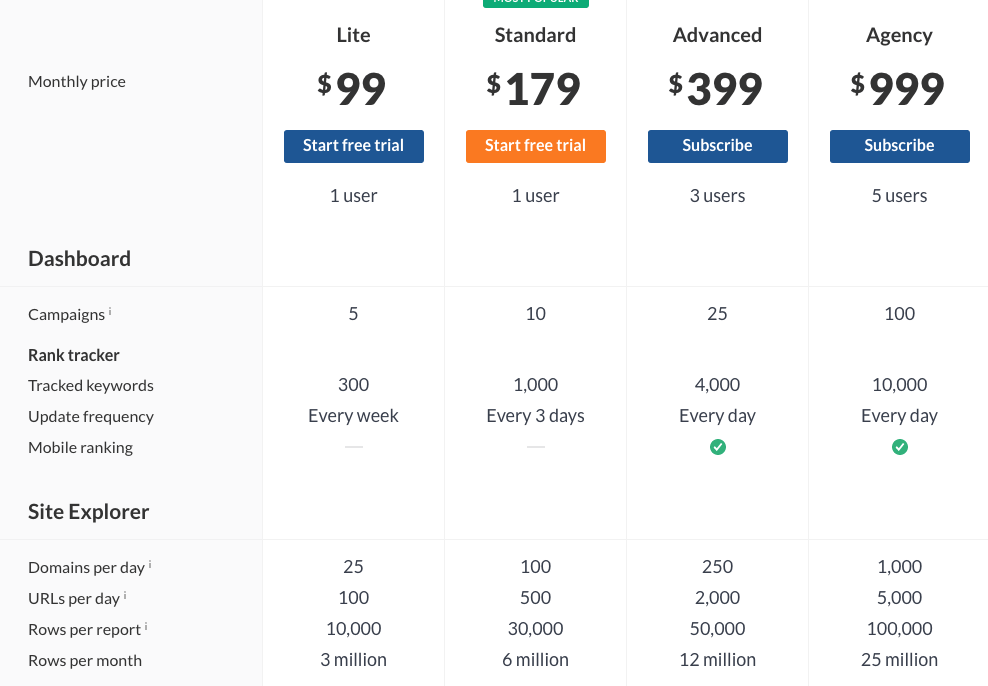Select the Standard plan heading
Image resolution: width=988 pixels, height=686 pixels.
pos(536,35)
